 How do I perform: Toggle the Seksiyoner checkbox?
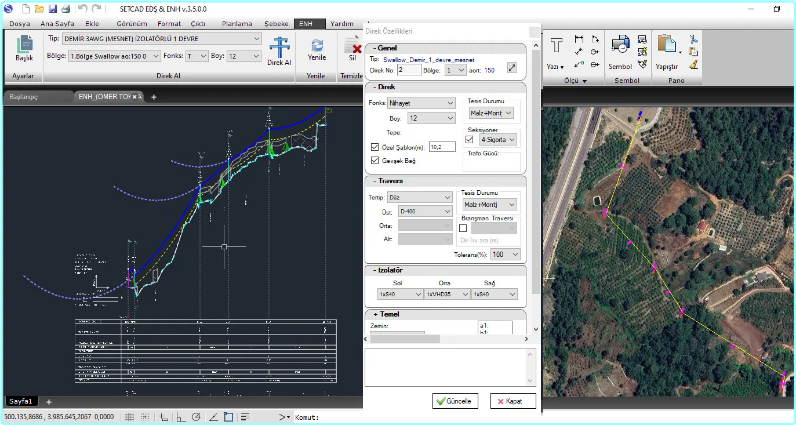point(469,139)
